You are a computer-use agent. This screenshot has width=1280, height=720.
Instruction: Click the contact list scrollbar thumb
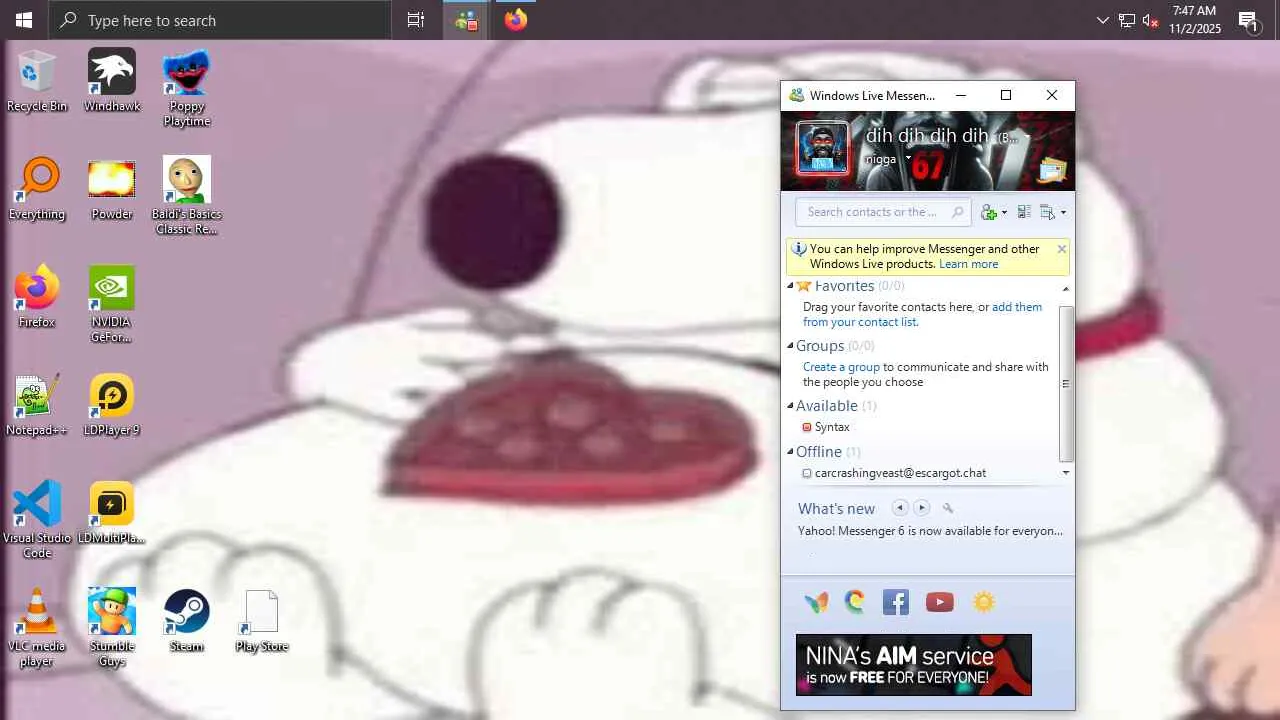pyautogui.click(x=1066, y=382)
